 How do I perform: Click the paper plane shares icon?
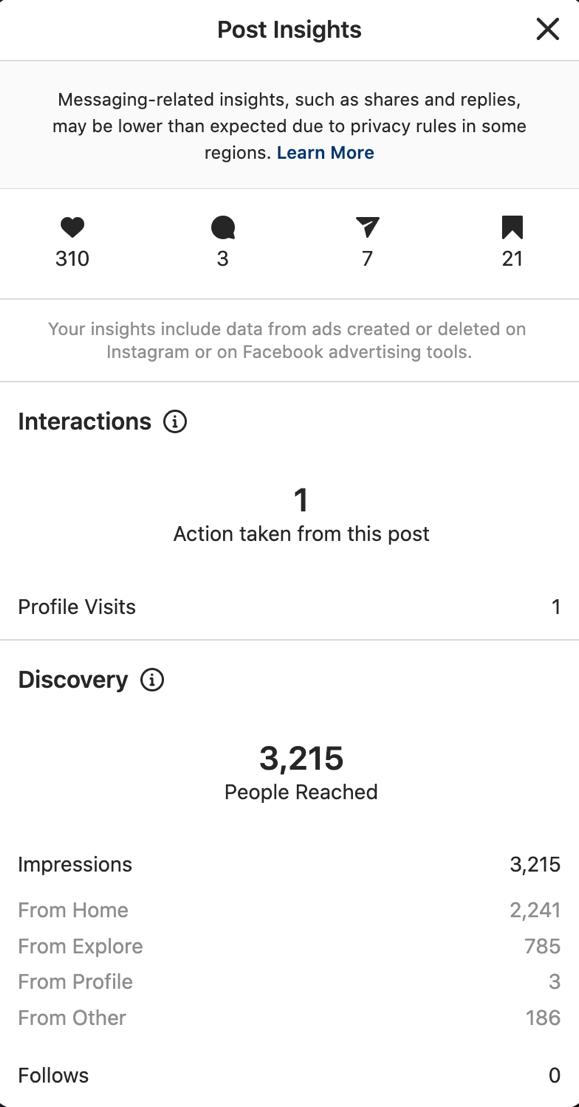pyautogui.click(x=367, y=227)
